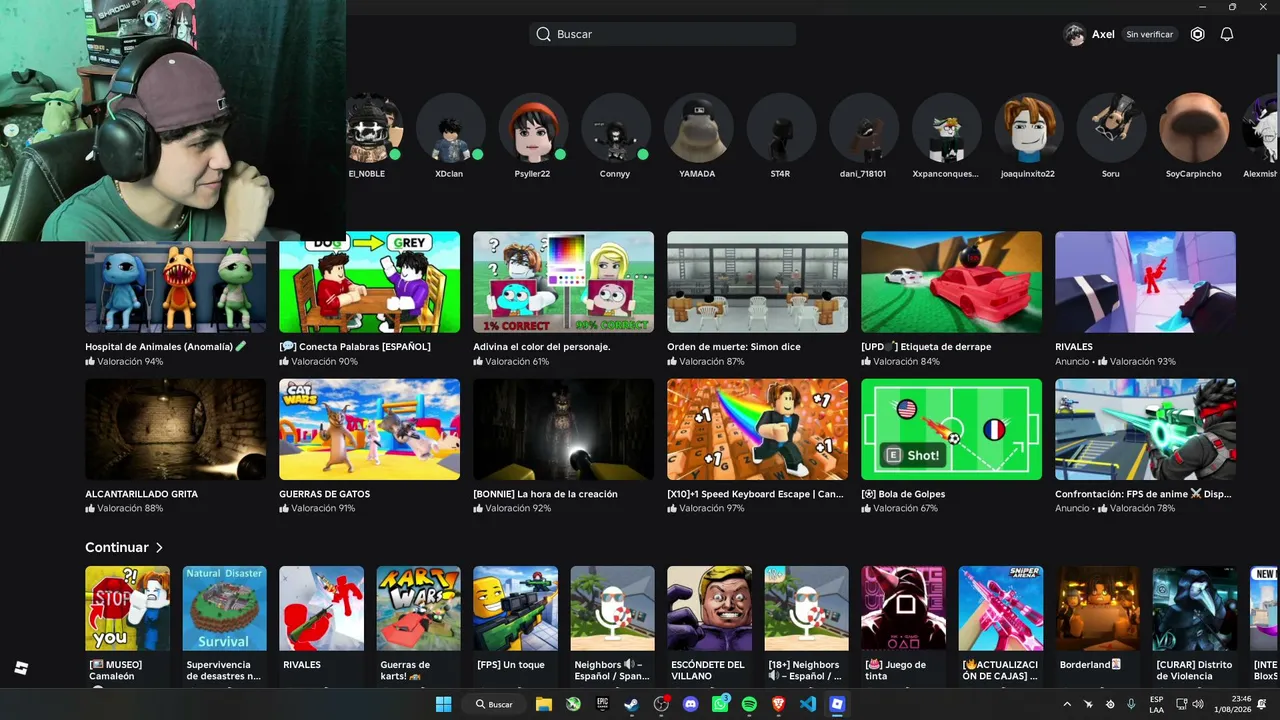Open Visual Studio Code from the taskbar
The height and width of the screenshot is (720, 1280).
pyautogui.click(x=808, y=704)
